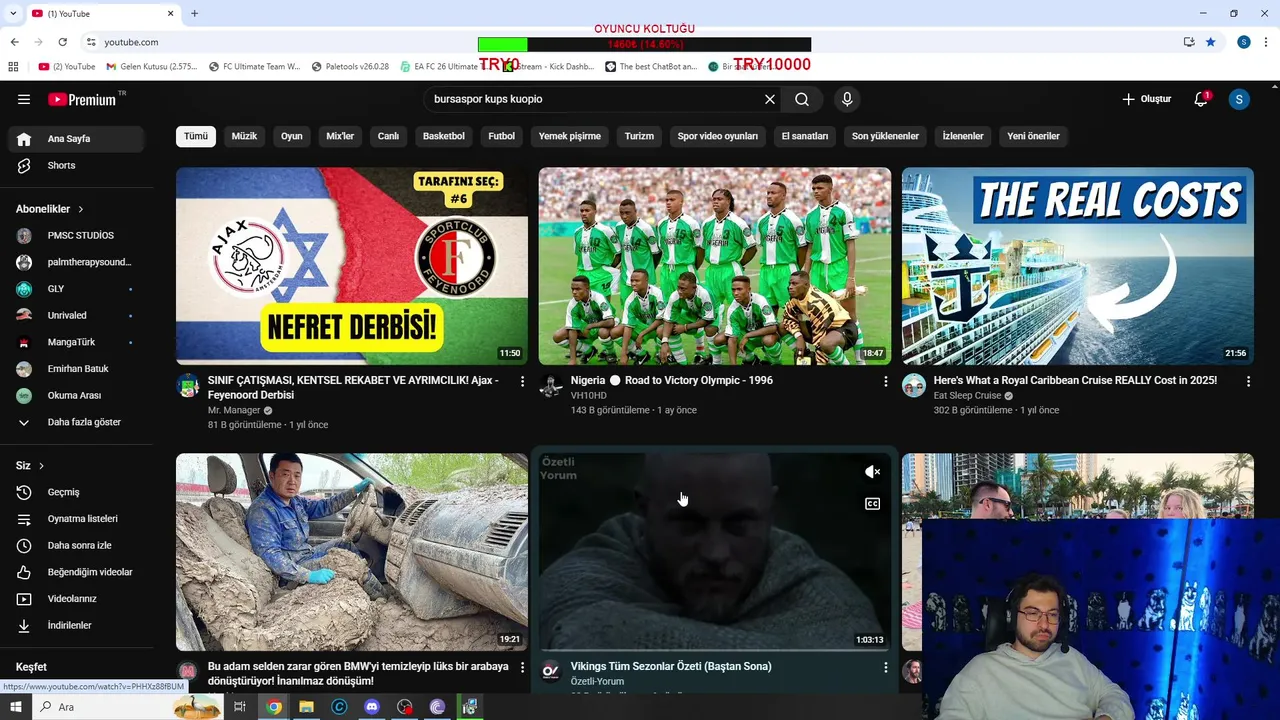Screen dimensions: 1280x720
Task: Open 'Gelen Kutusu' Gmail bookmark
Action: pos(152,67)
